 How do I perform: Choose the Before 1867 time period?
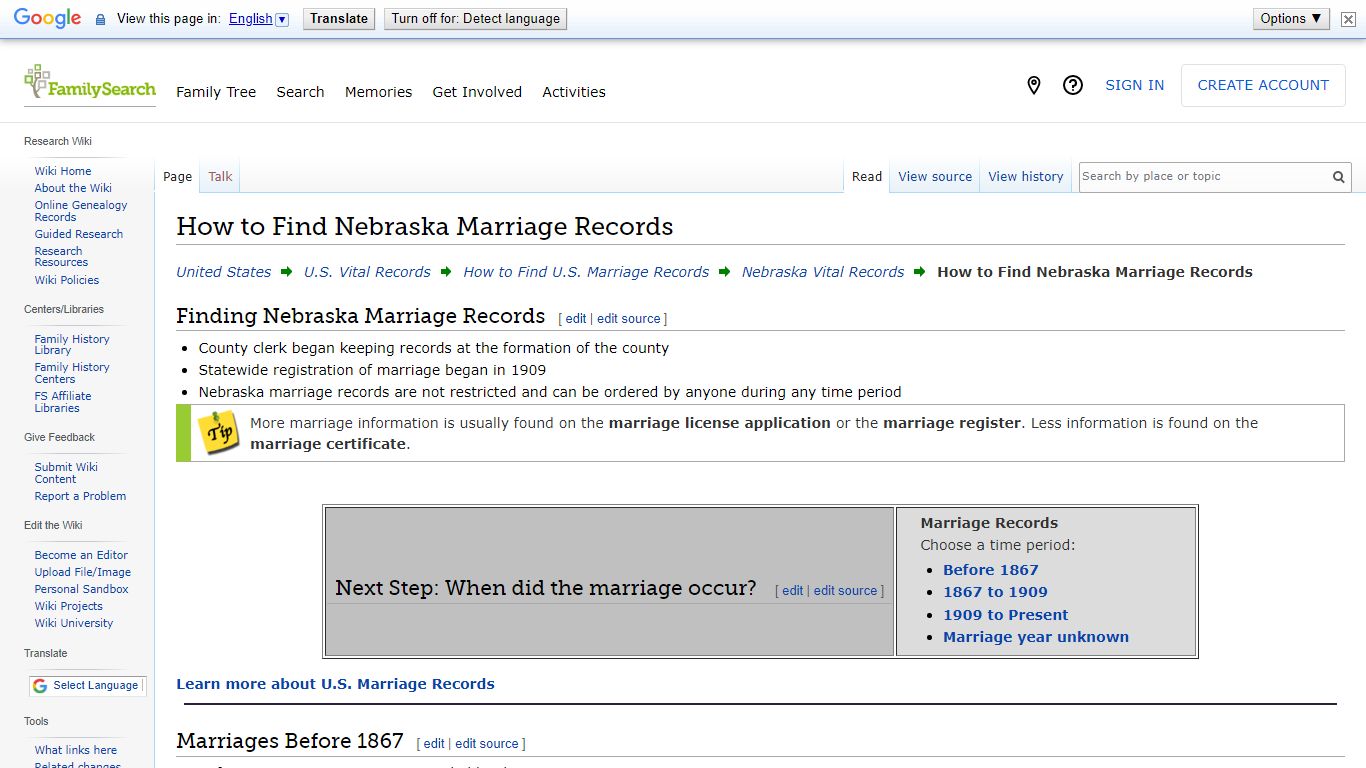991,570
